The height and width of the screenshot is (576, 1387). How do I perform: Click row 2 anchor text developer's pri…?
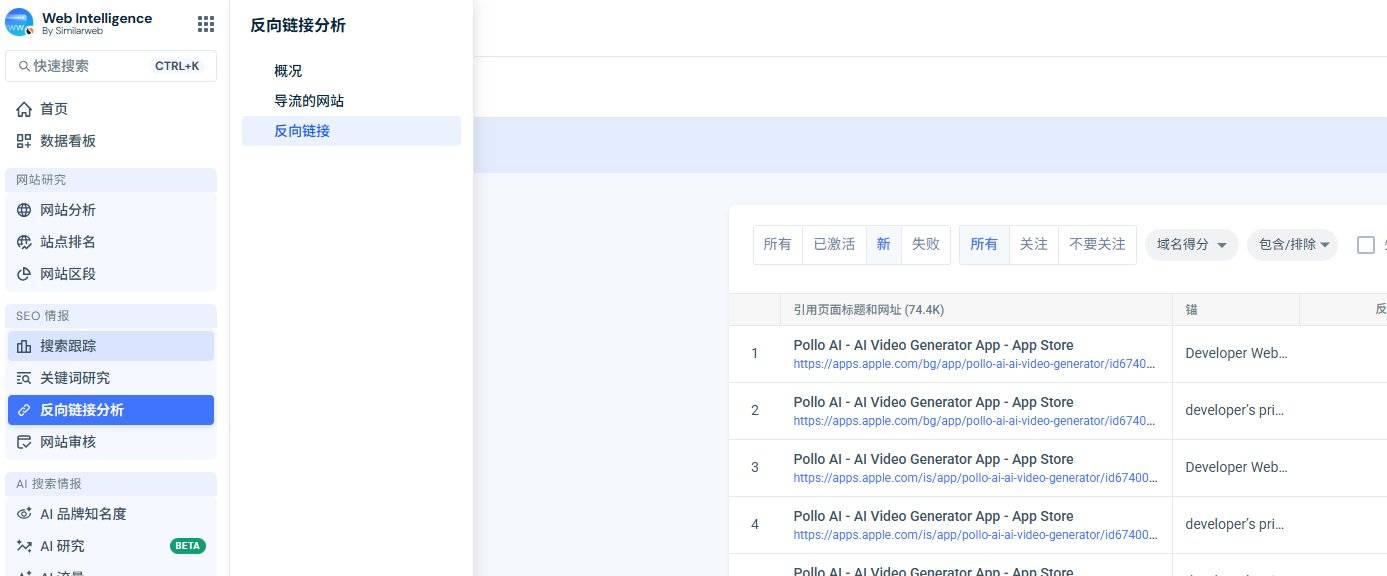[x=1234, y=410]
